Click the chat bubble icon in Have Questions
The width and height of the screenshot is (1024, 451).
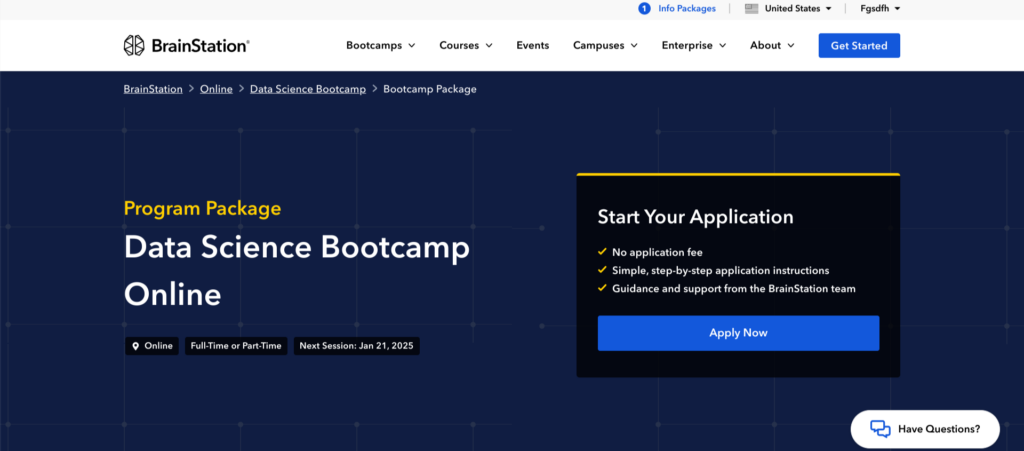click(880, 429)
